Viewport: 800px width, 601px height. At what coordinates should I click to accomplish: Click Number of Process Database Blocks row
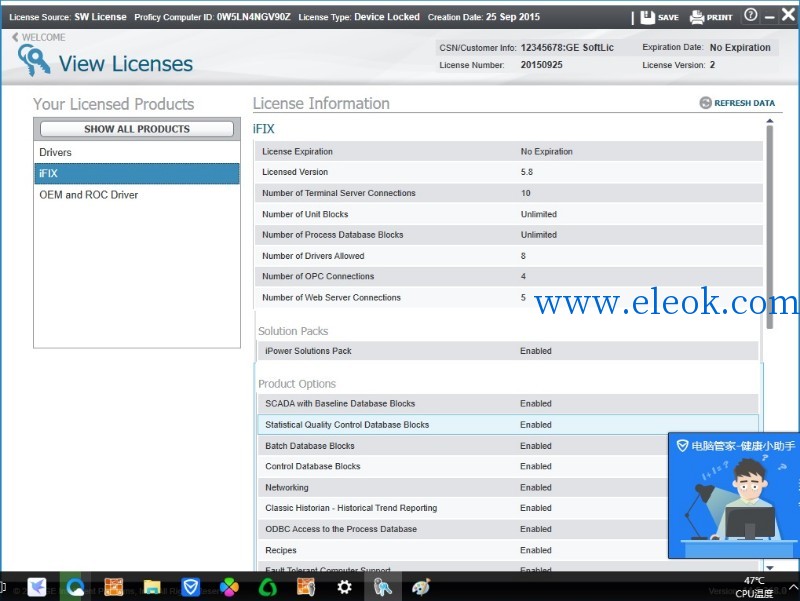click(508, 235)
